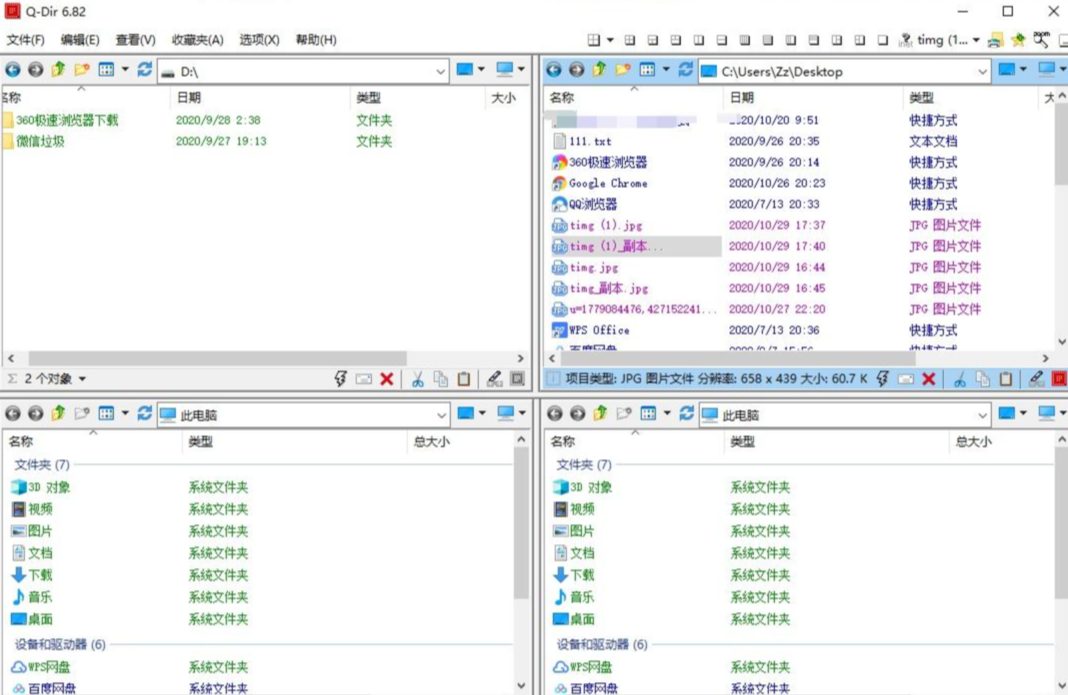Sort Desktop pane by 名称 column
The height and width of the screenshot is (695, 1068).
[x=633, y=97]
